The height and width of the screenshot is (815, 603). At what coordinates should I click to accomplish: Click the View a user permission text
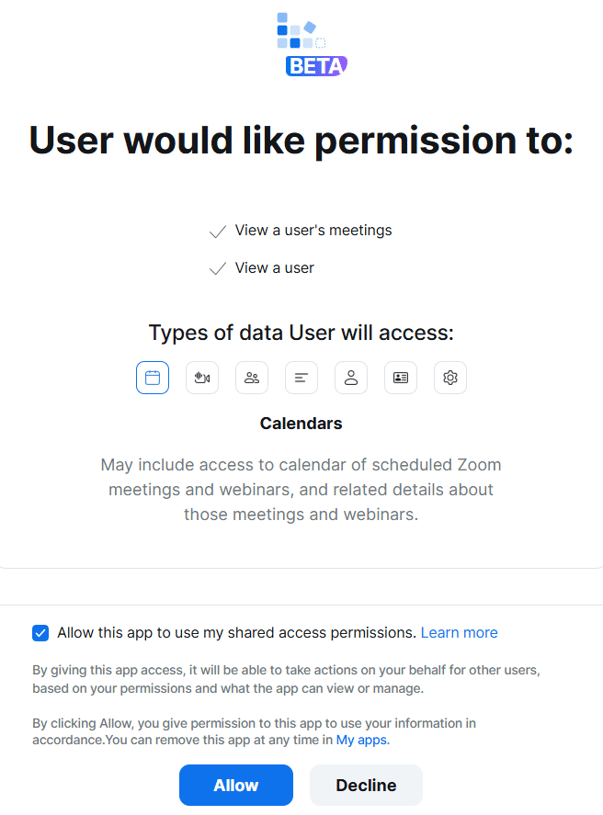pyautogui.click(x=274, y=268)
